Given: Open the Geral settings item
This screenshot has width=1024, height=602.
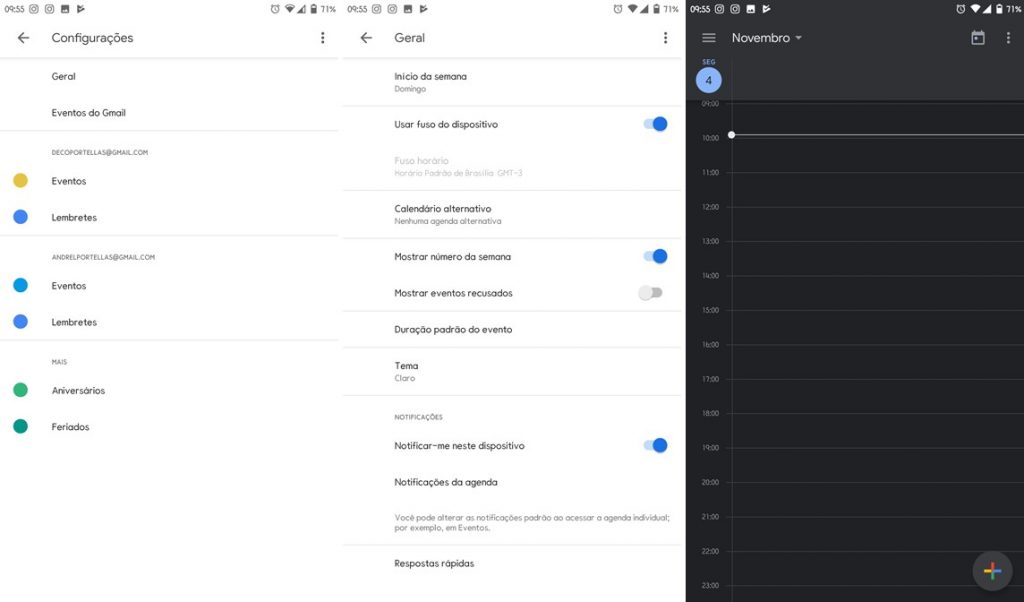Looking at the screenshot, I should pos(169,76).
